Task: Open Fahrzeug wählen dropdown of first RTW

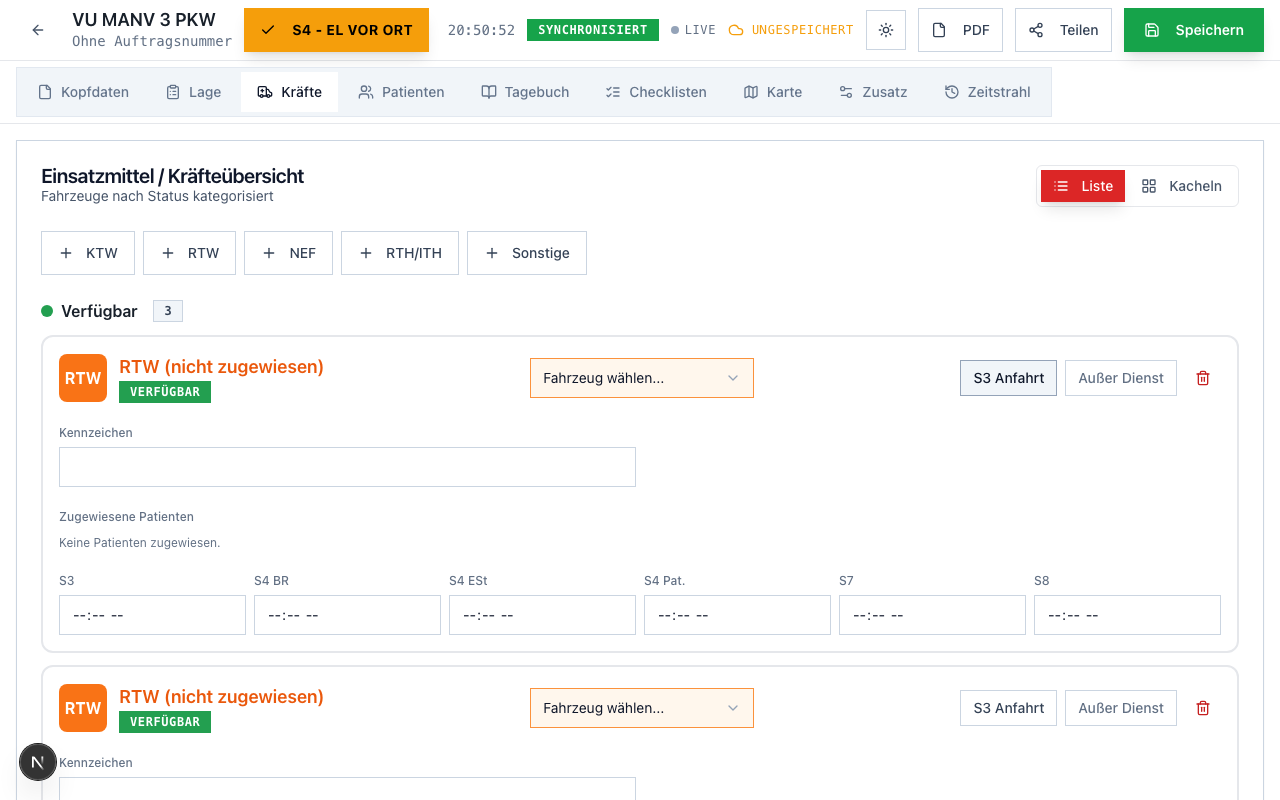Action: pyautogui.click(x=642, y=378)
